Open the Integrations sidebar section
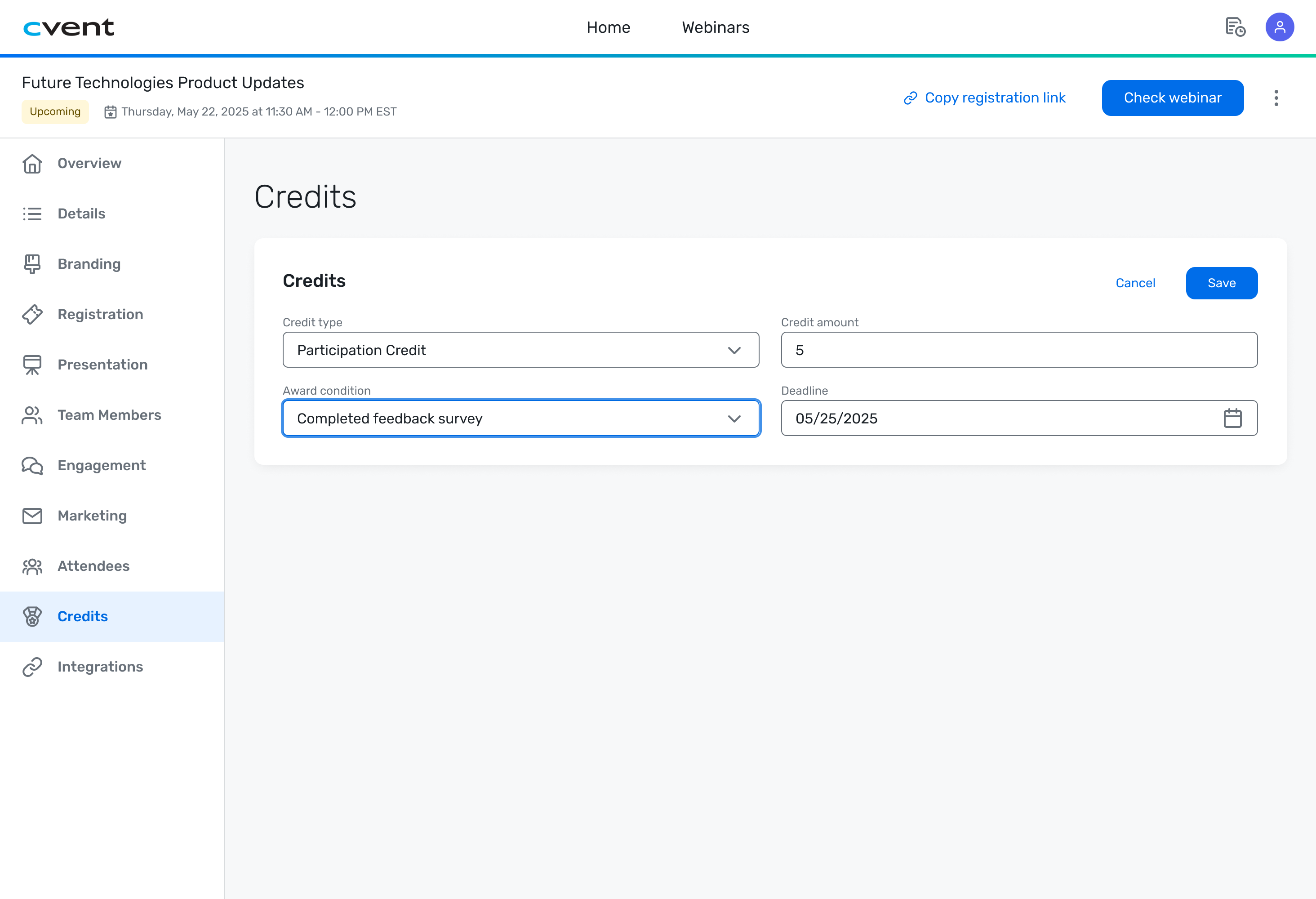This screenshot has height=899, width=1316. tap(100, 667)
